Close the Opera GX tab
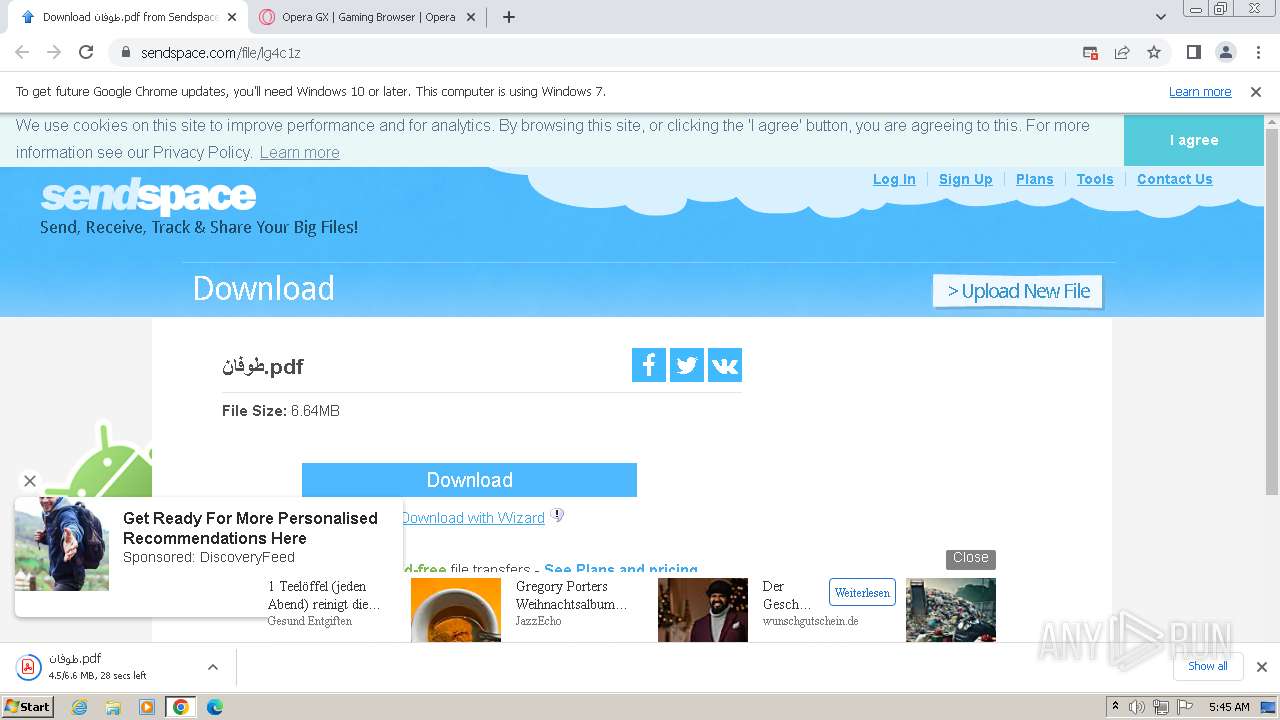Screen dimensions: 1280x720 471,17
